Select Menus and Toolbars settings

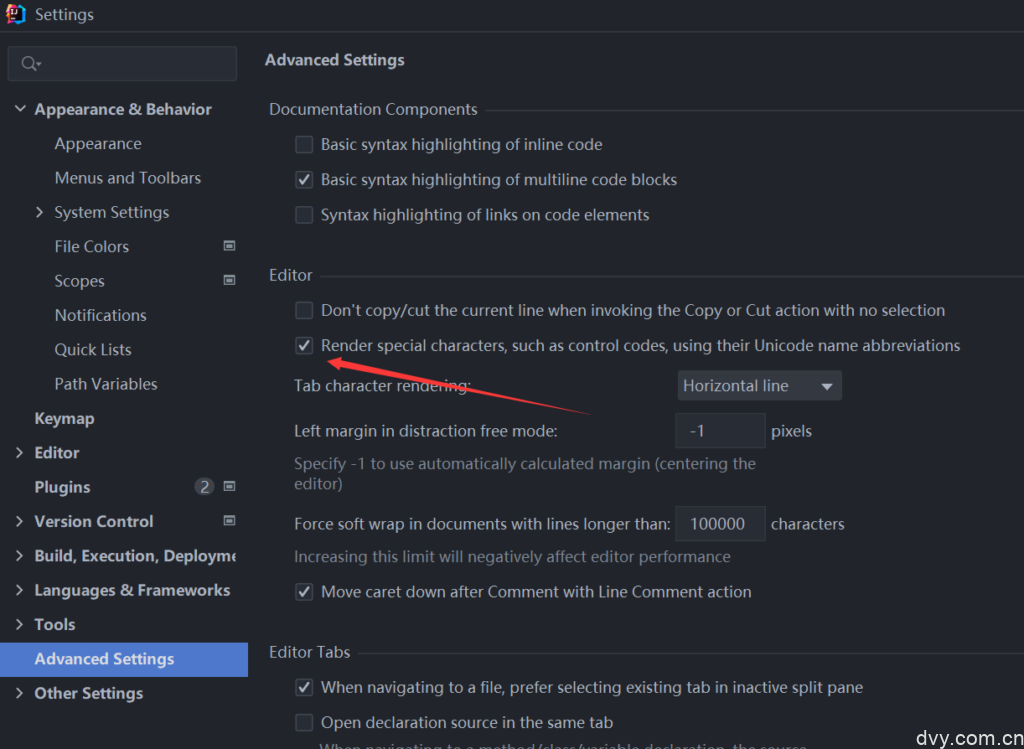point(127,178)
